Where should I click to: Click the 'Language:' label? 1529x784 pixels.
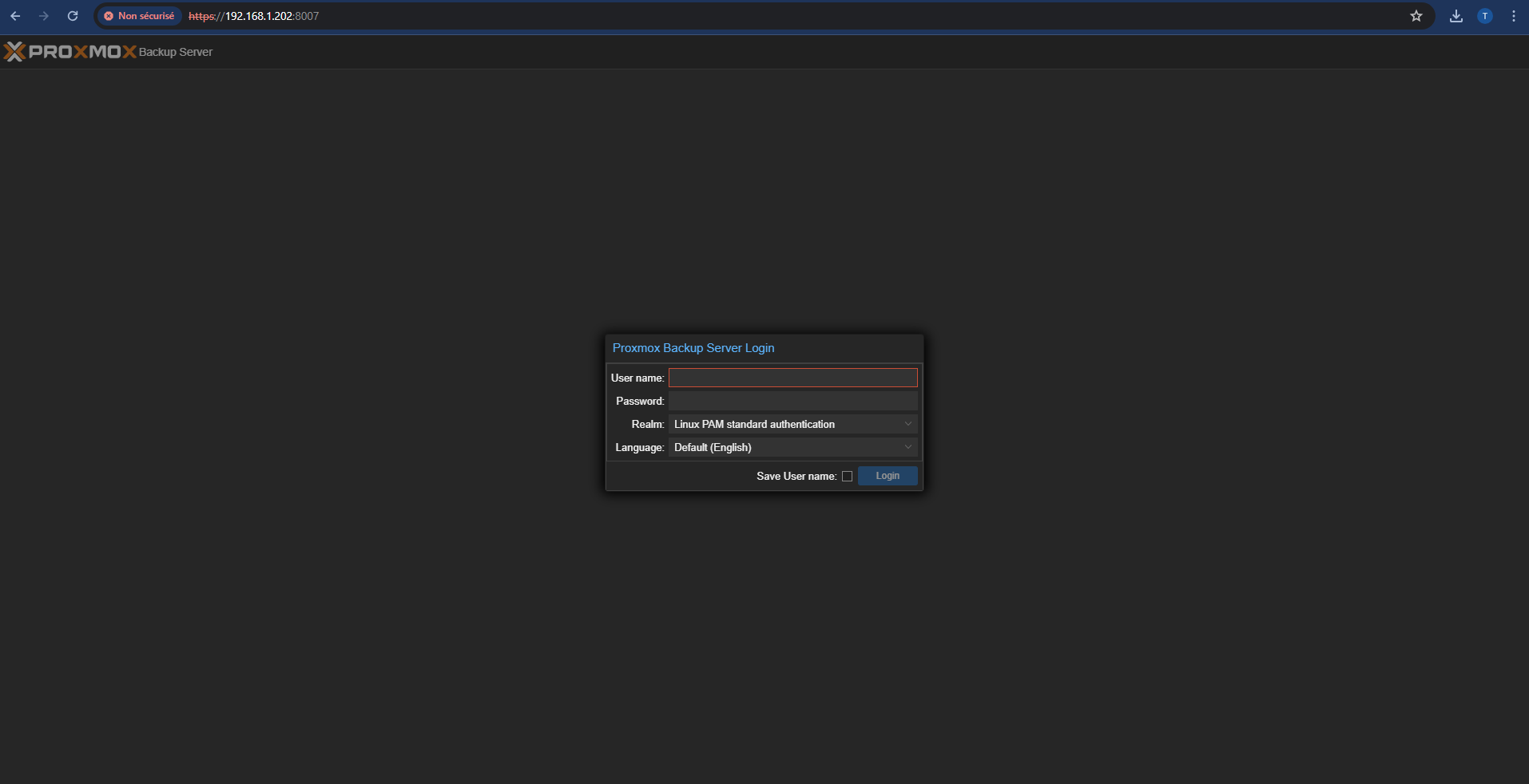click(x=639, y=447)
